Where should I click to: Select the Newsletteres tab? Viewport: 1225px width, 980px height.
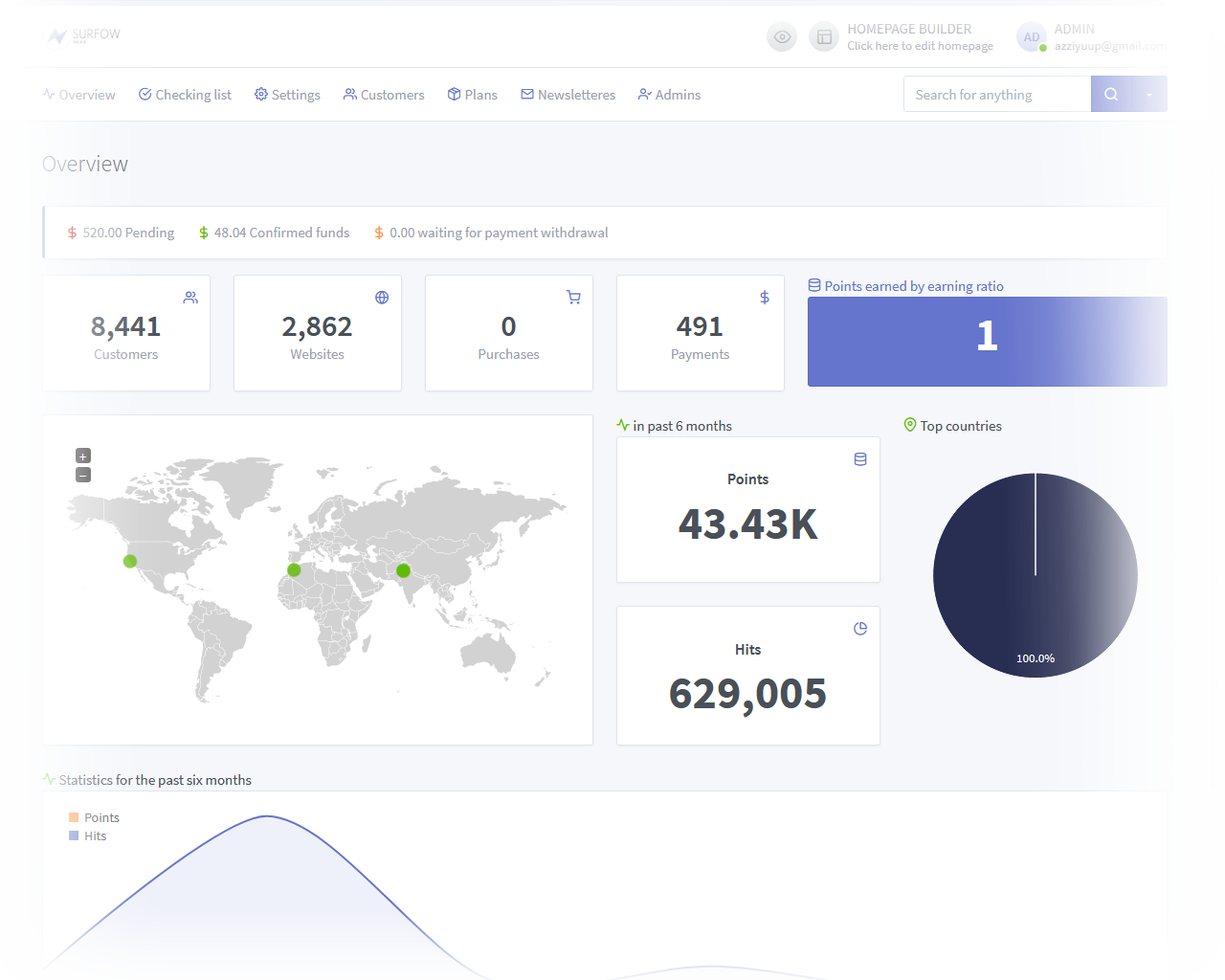[x=568, y=95]
